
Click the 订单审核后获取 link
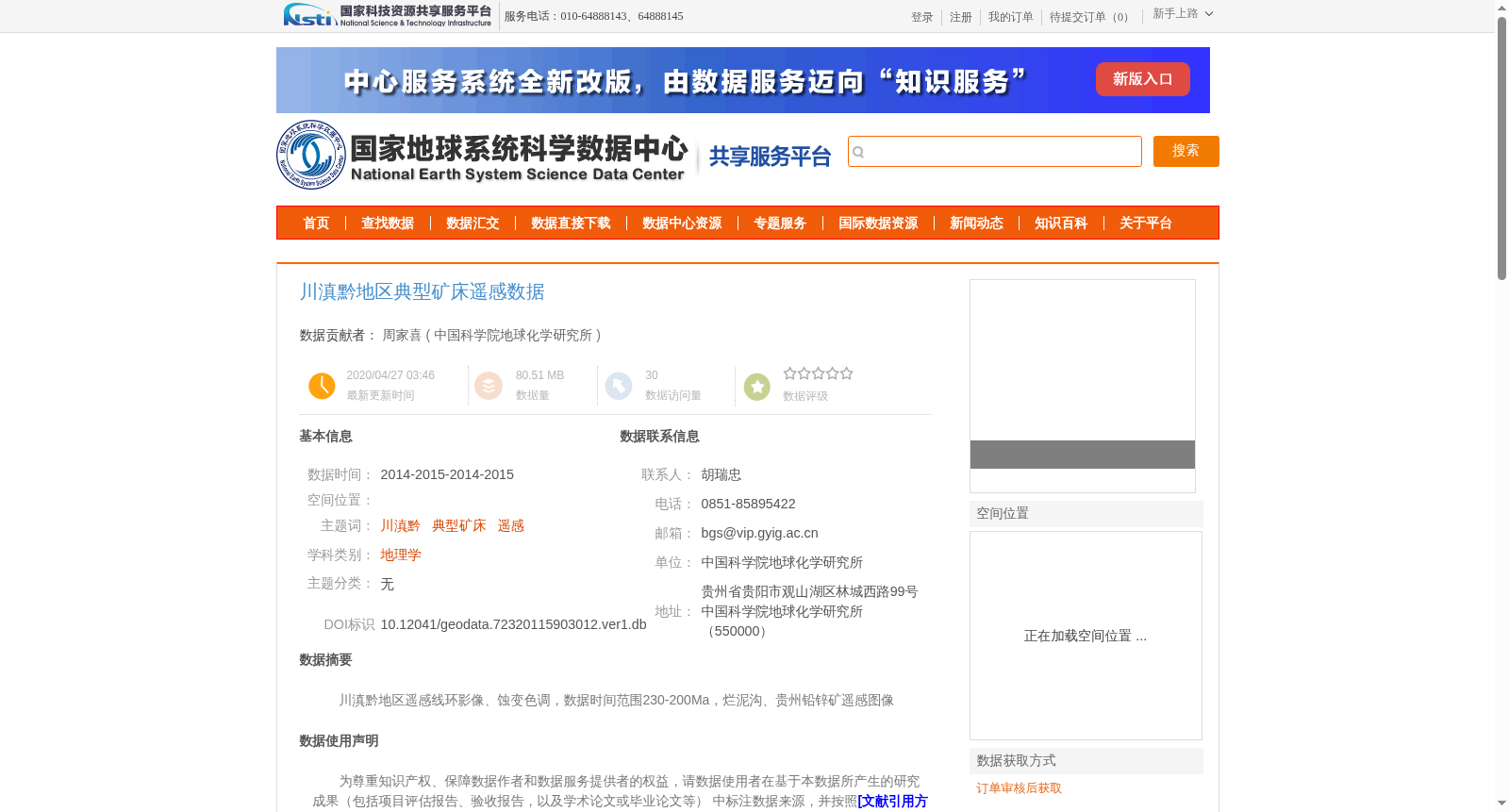(x=1019, y=788)
